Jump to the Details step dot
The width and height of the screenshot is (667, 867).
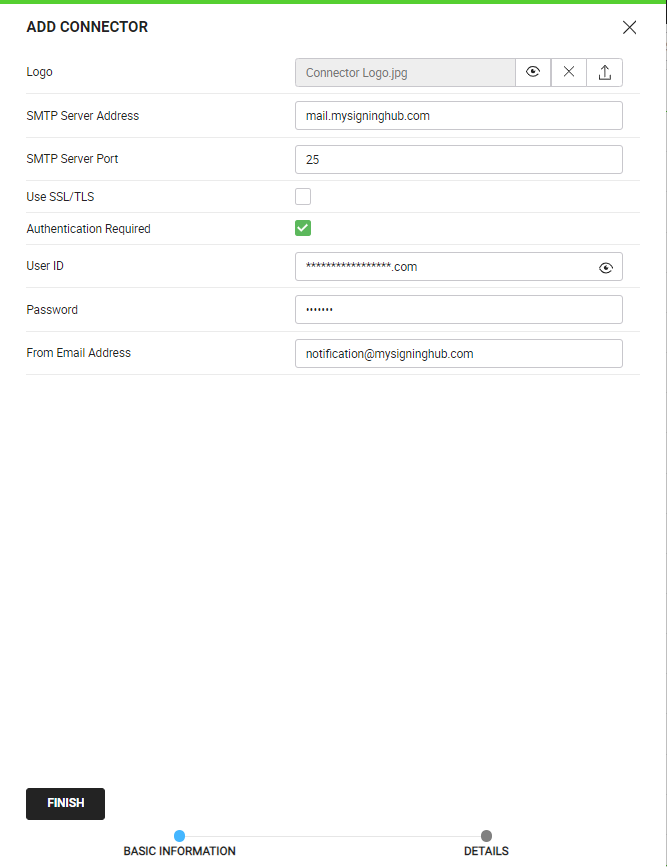[x=486, y=836]
